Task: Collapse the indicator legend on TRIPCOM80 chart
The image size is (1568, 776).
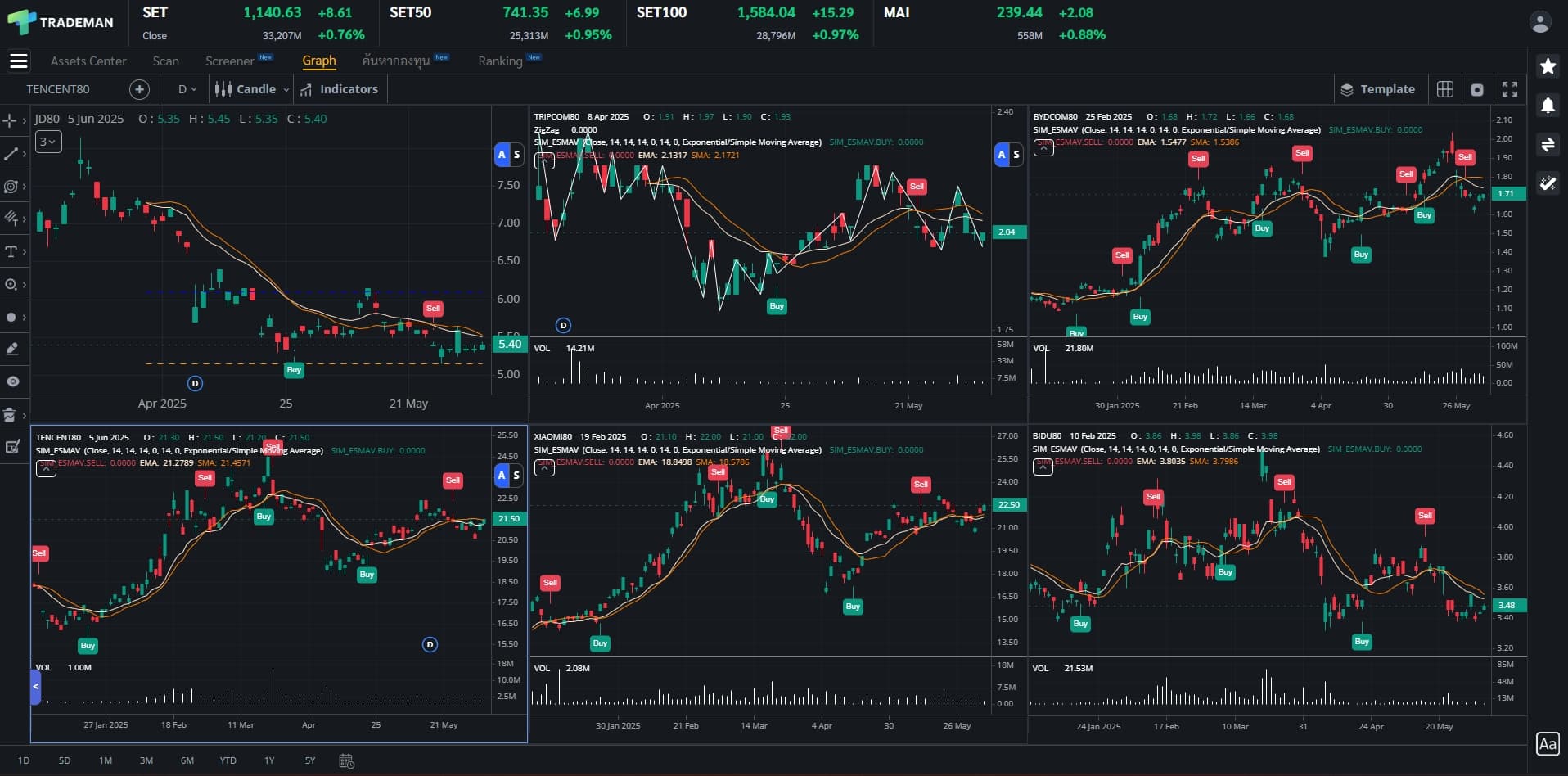Action: (544, 160)
